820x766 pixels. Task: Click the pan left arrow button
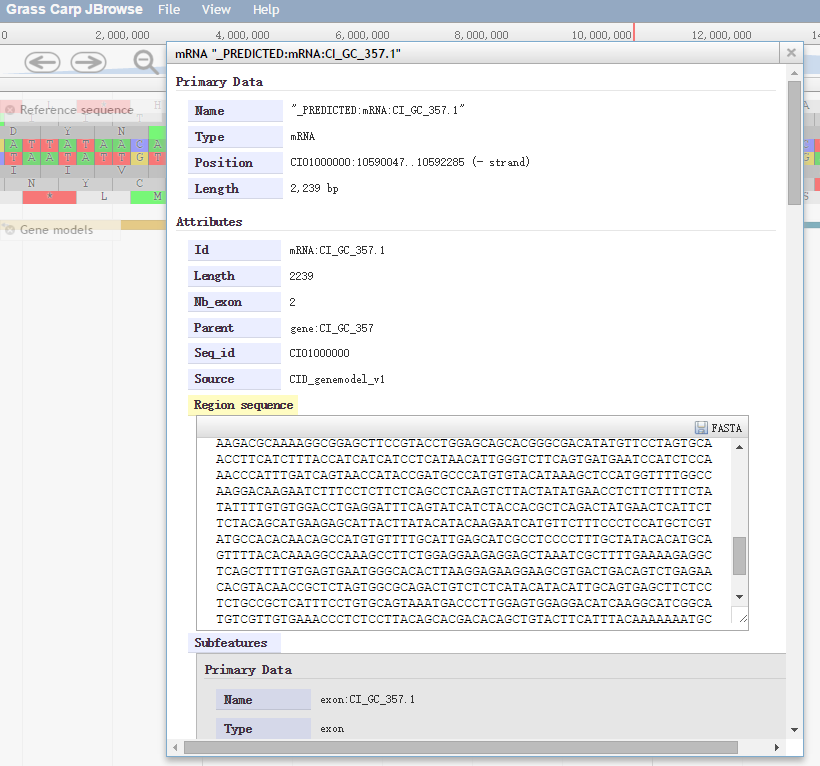click(x=42, y=62)
